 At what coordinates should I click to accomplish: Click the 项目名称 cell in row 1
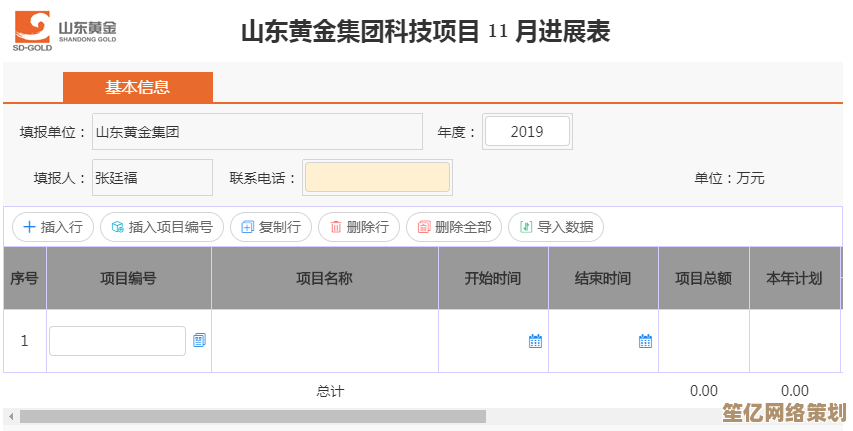[325, 341]
